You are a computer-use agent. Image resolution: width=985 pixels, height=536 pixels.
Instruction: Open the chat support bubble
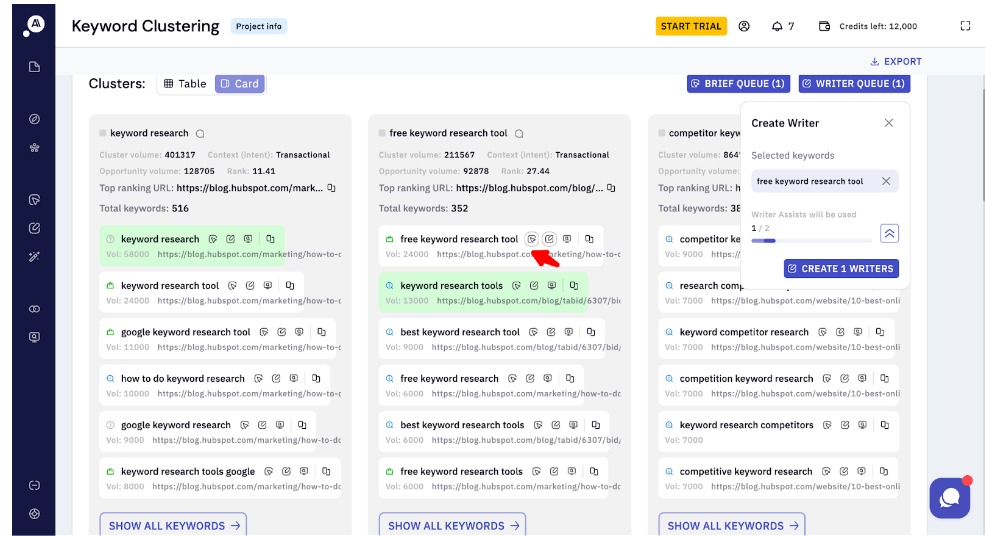950,498
